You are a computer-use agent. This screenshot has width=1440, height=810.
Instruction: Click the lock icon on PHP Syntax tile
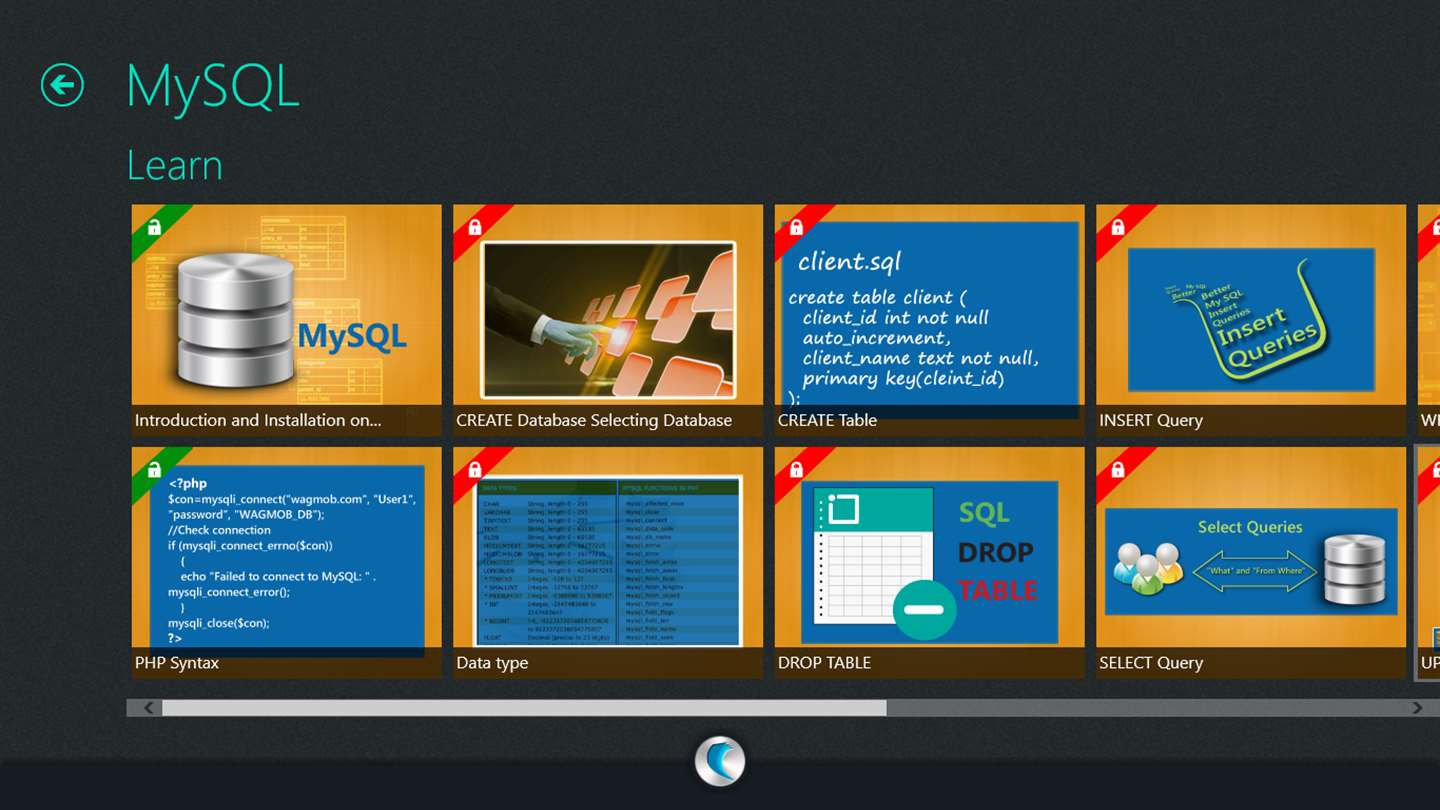click(153, 470)
